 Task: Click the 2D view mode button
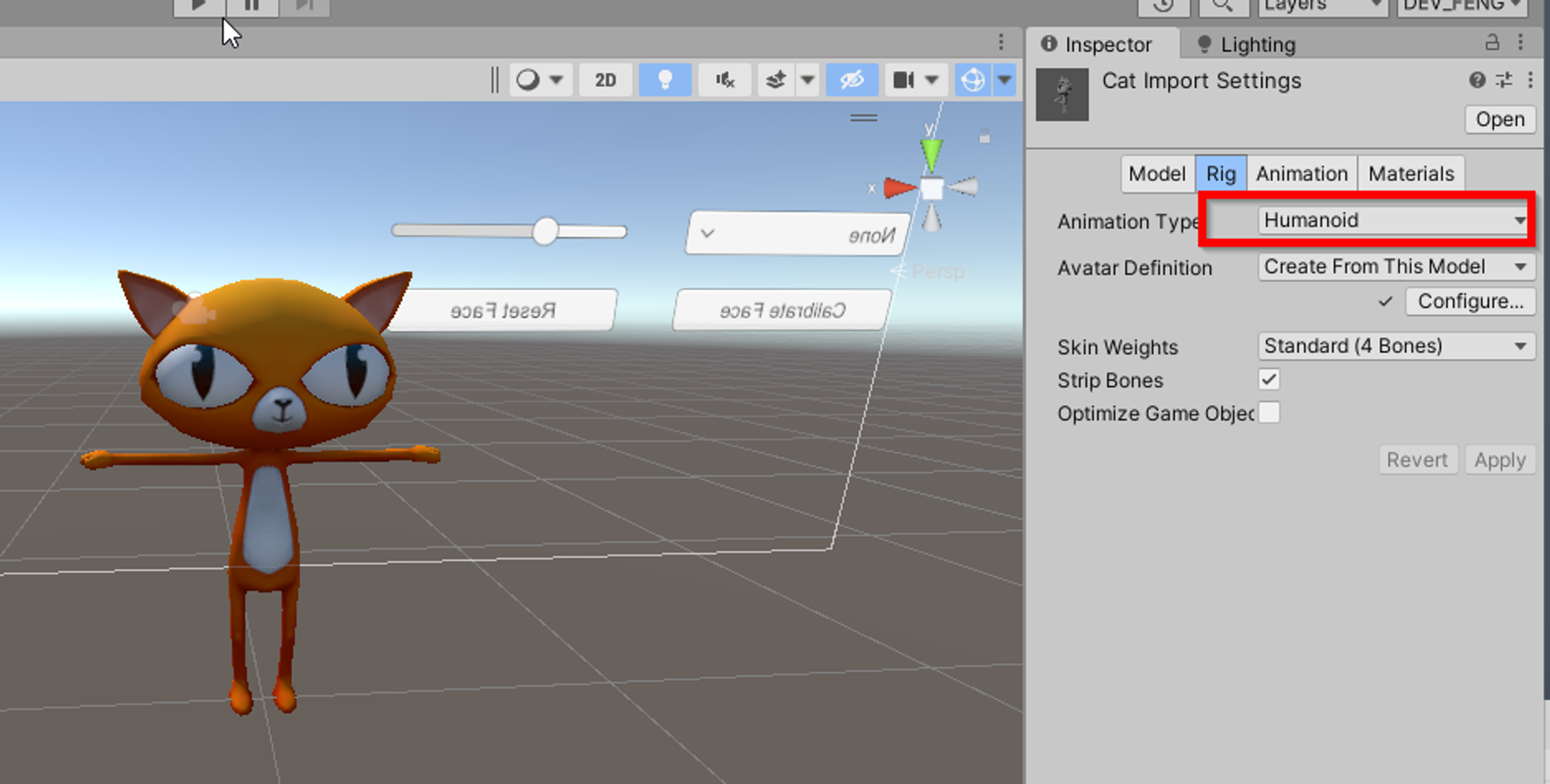(605, 80)
